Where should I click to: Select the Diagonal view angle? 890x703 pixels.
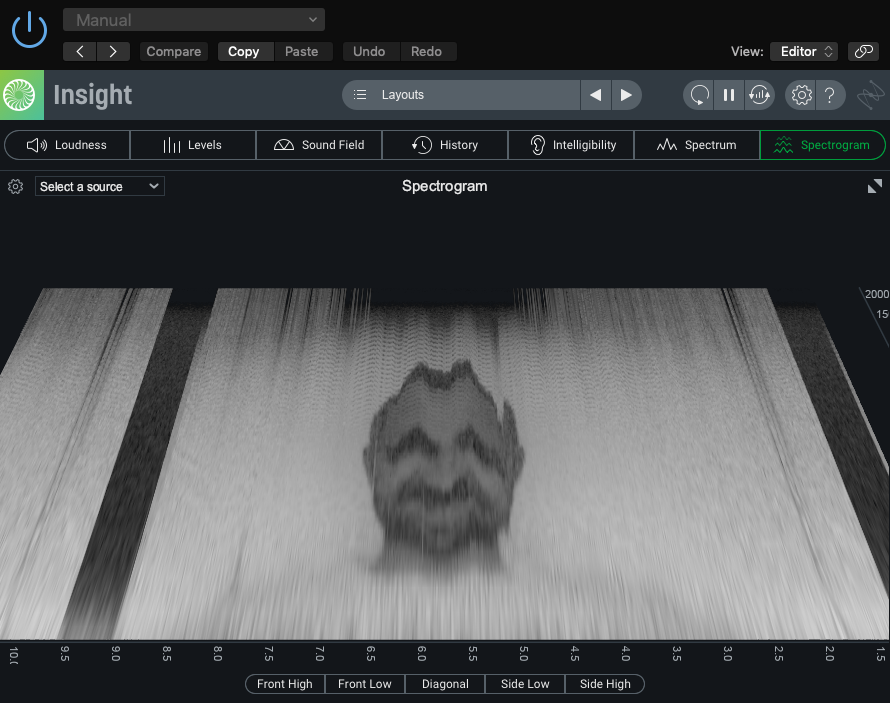(445, 684)
